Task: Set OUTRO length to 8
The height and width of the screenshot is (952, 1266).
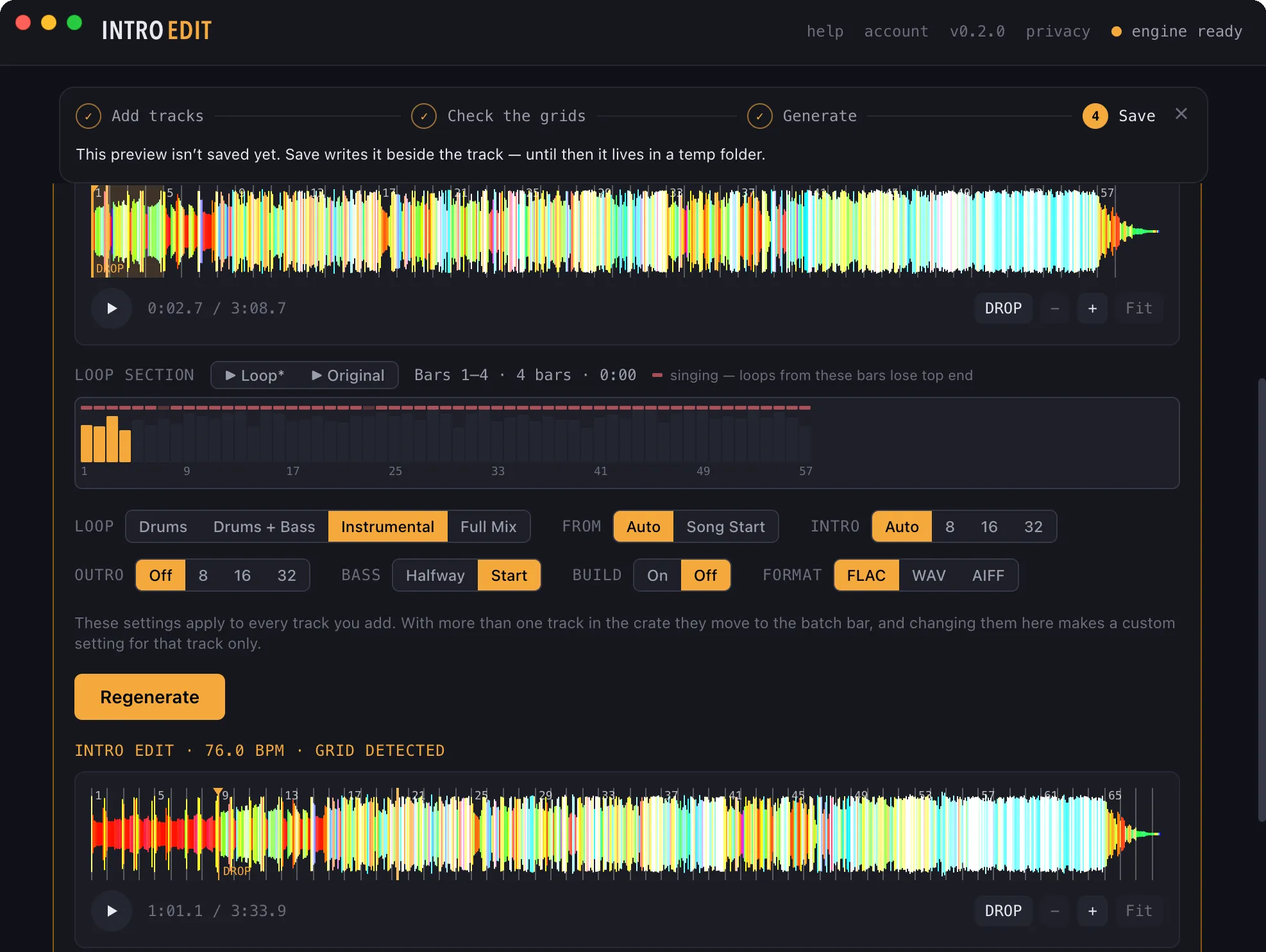Action: coord(203,576)
